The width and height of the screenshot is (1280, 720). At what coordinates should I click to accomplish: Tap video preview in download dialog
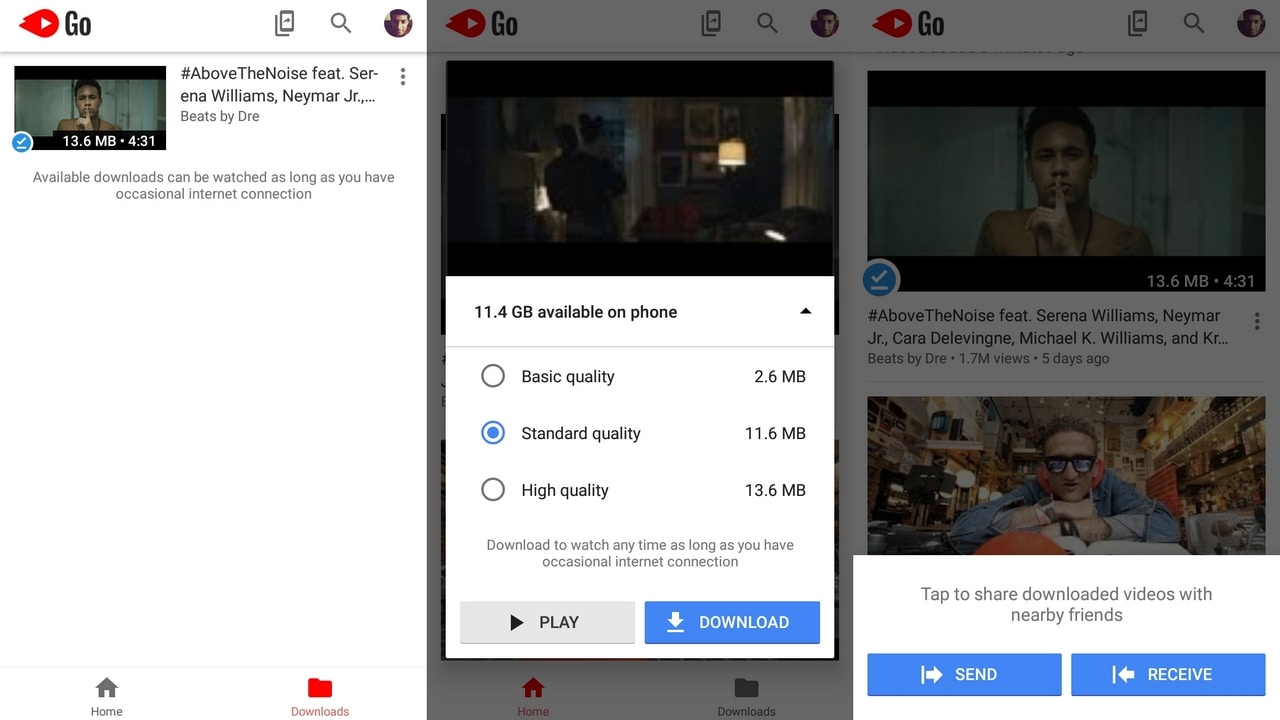(x=639, y=169)
